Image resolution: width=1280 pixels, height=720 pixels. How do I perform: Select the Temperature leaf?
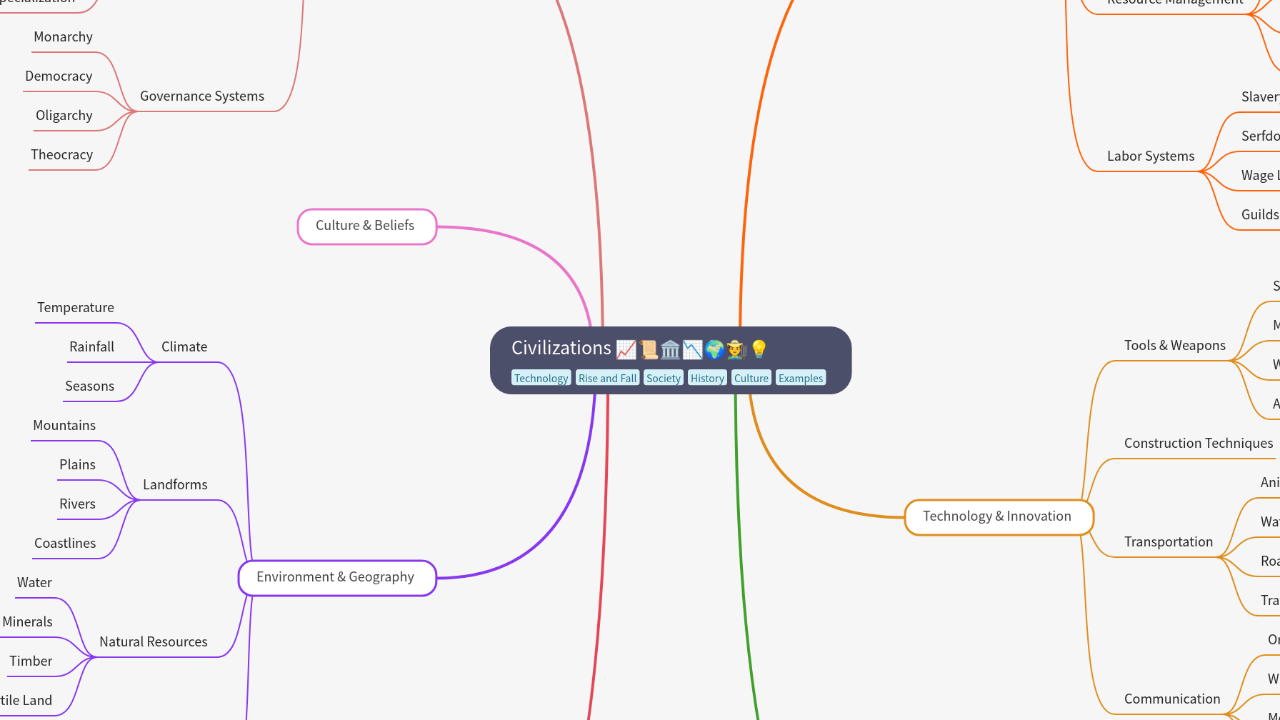[76, 307]
